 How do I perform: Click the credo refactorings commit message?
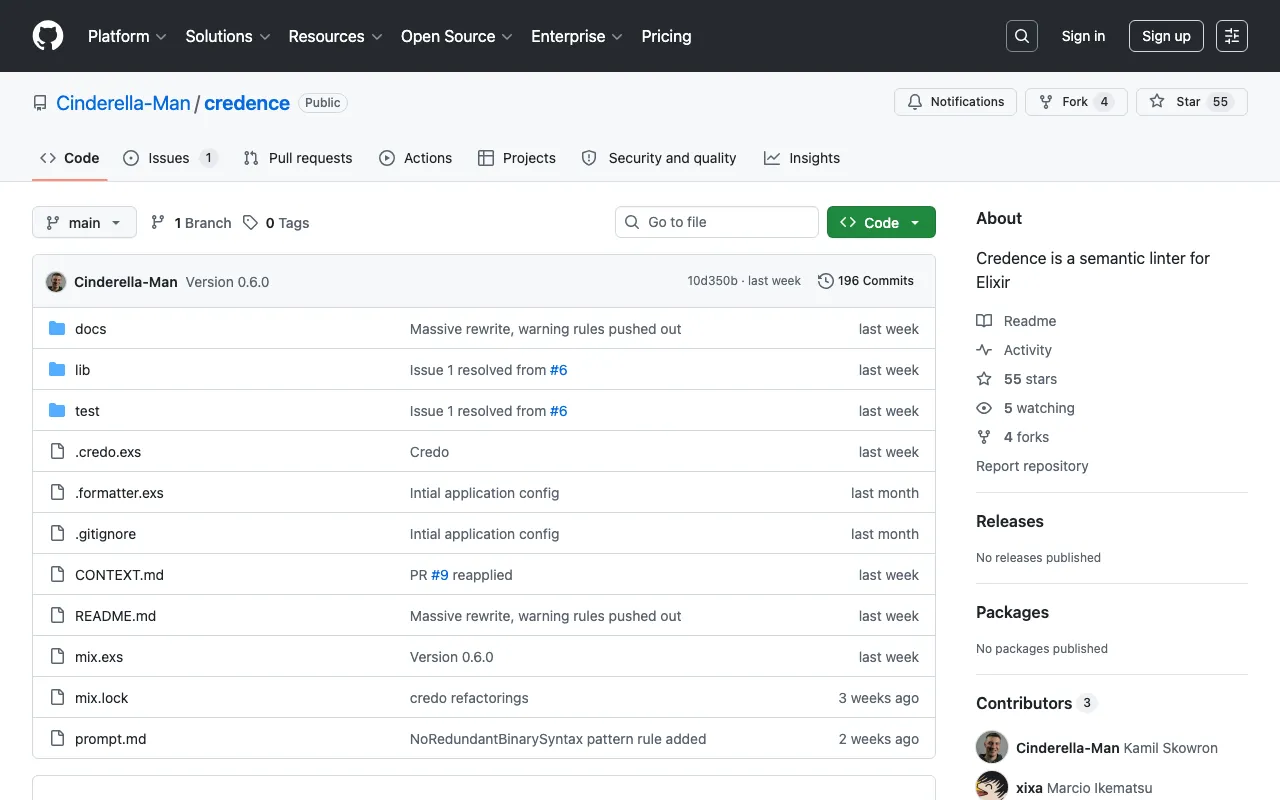tap(469, 698)
